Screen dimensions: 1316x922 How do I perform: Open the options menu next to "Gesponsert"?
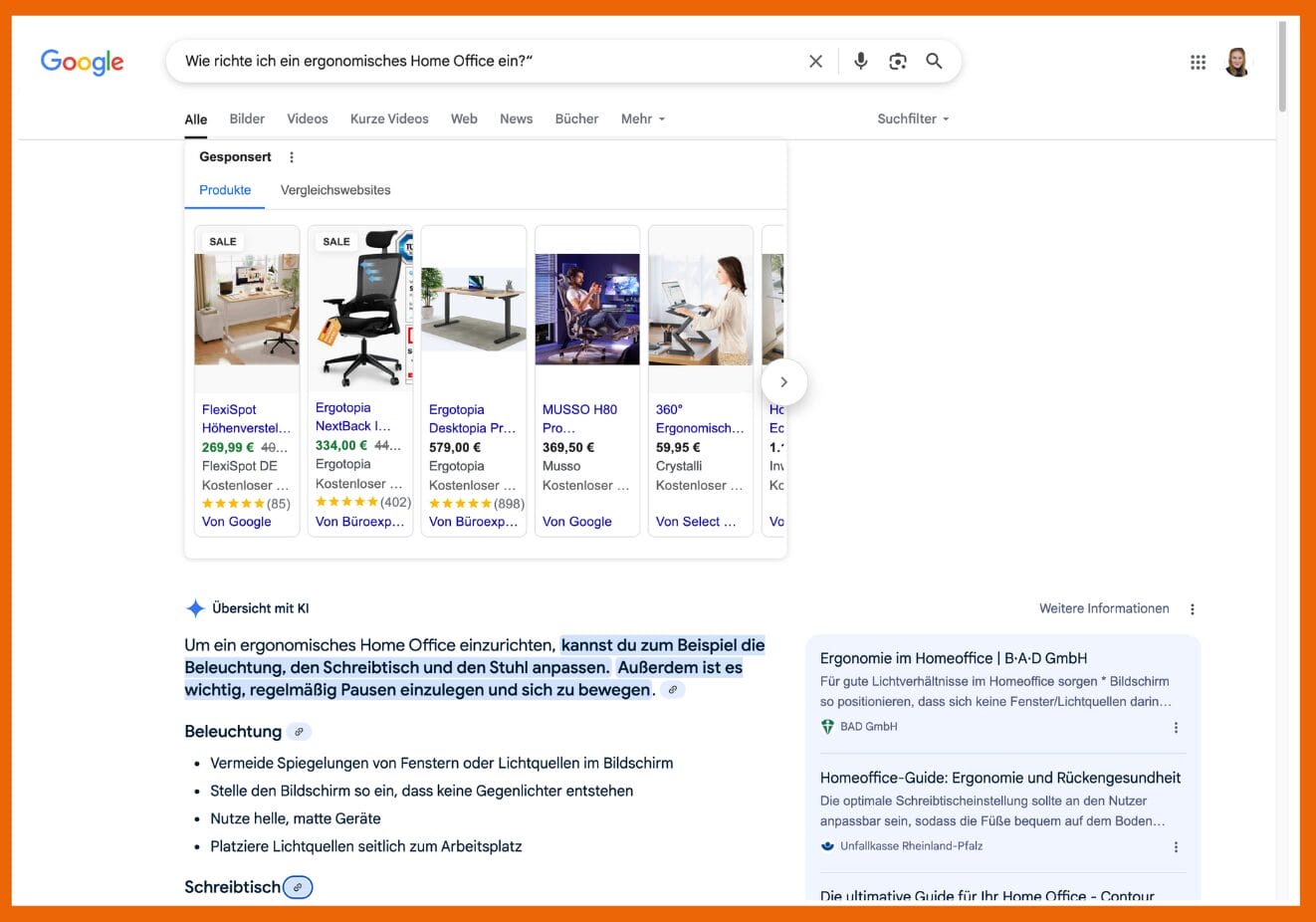(292, 156)
